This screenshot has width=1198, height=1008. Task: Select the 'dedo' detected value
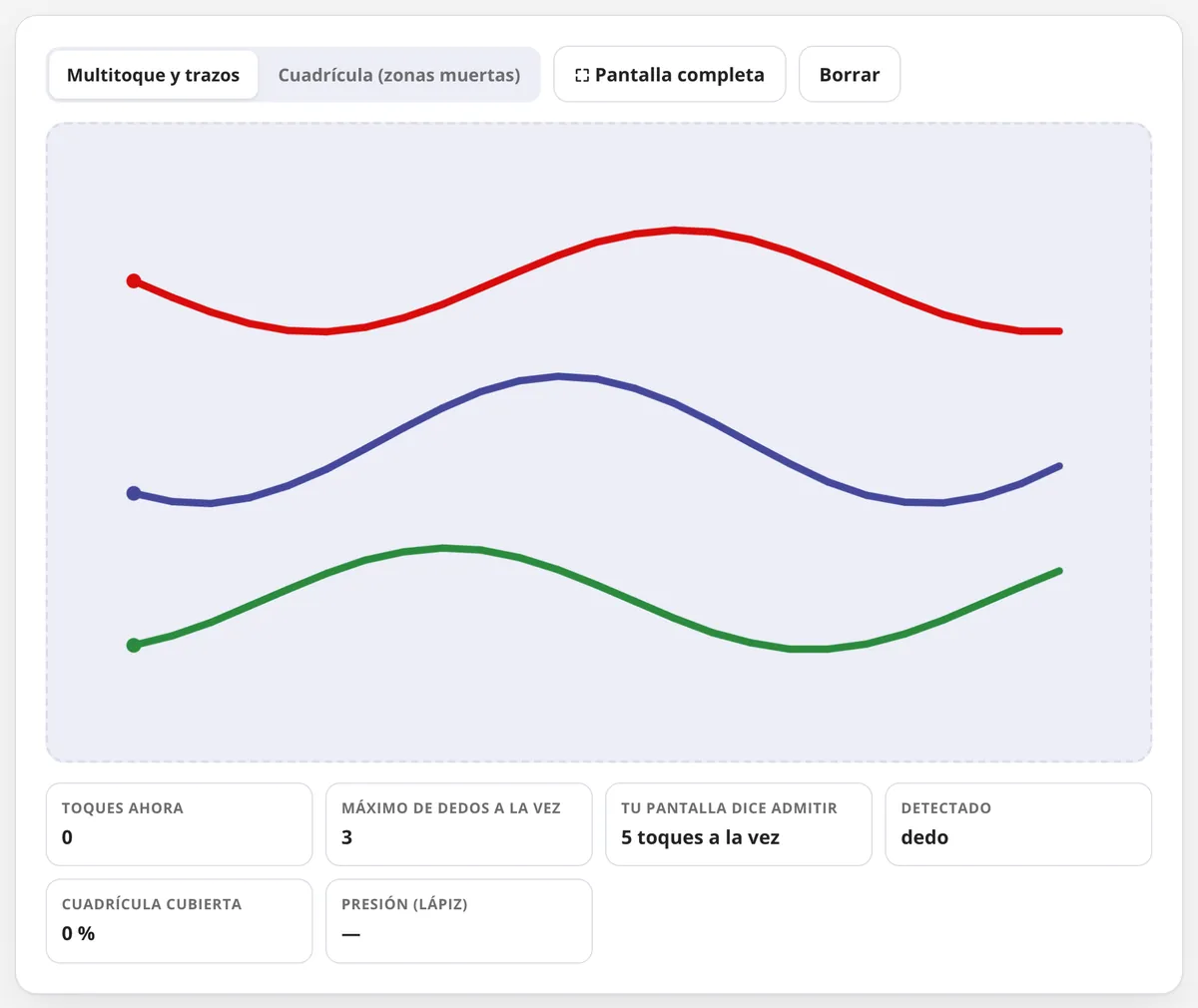click(x=924, y=837)
